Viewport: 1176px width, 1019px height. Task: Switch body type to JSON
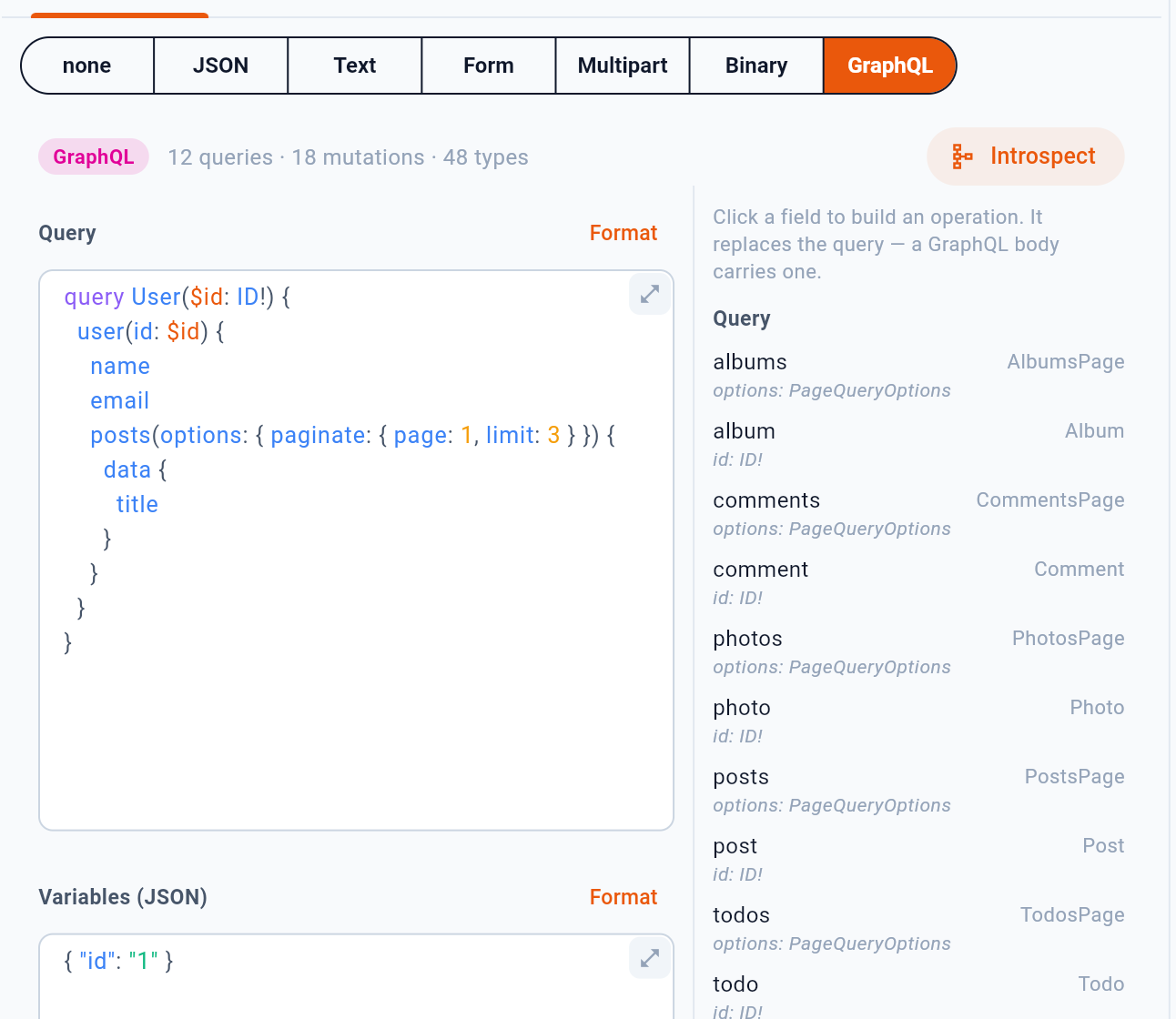click(221, 66)
